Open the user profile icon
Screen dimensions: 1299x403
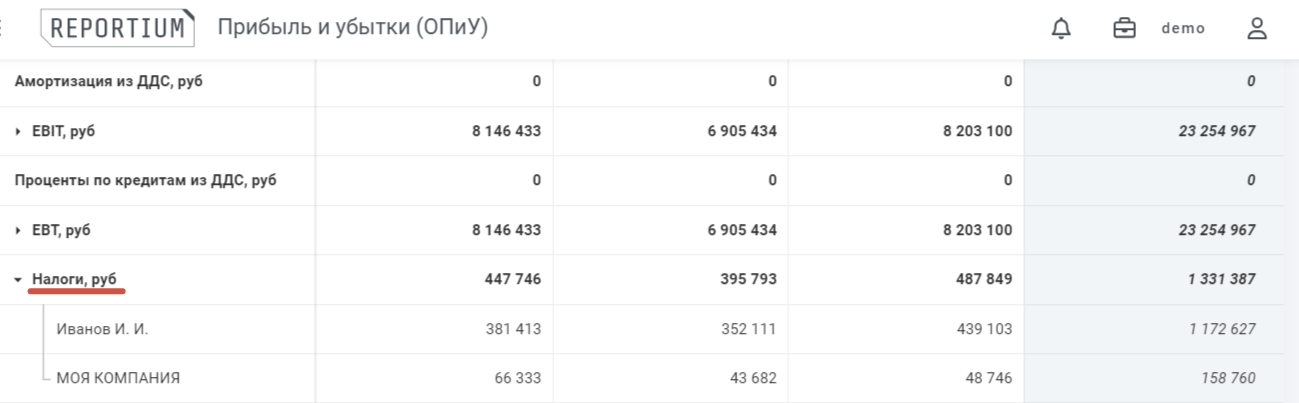pyautogui.click(x=1257, y=29)
